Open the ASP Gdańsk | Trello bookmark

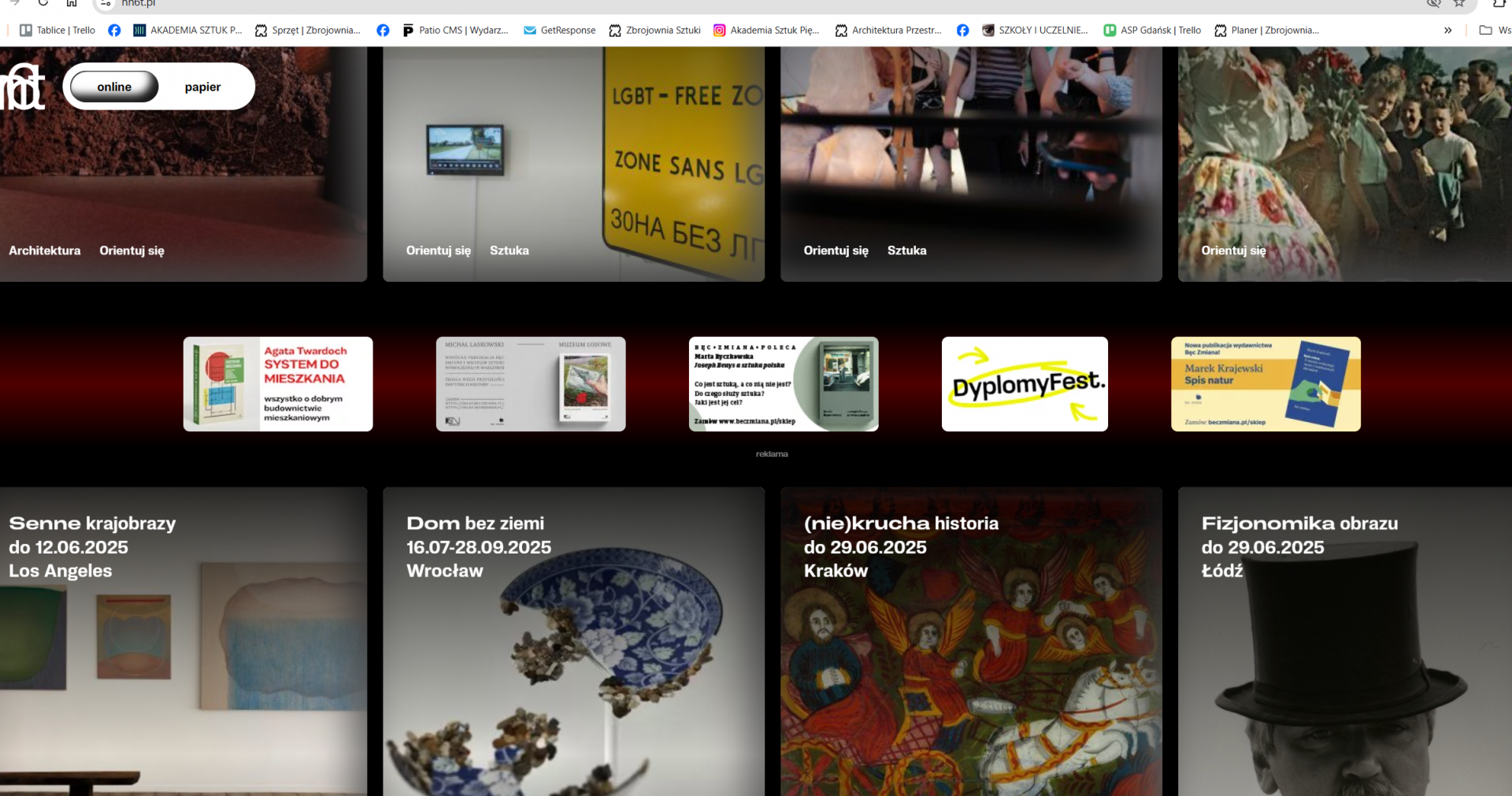1152,31
